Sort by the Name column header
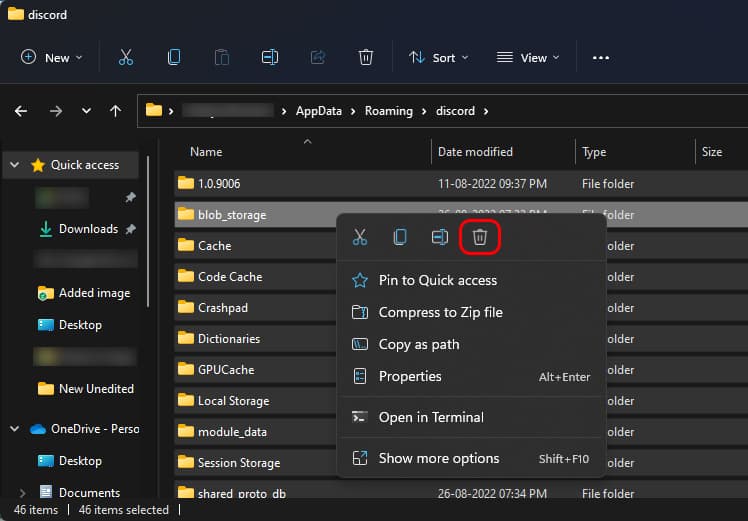This screenshot has height=521, width=748. point(206,152)
